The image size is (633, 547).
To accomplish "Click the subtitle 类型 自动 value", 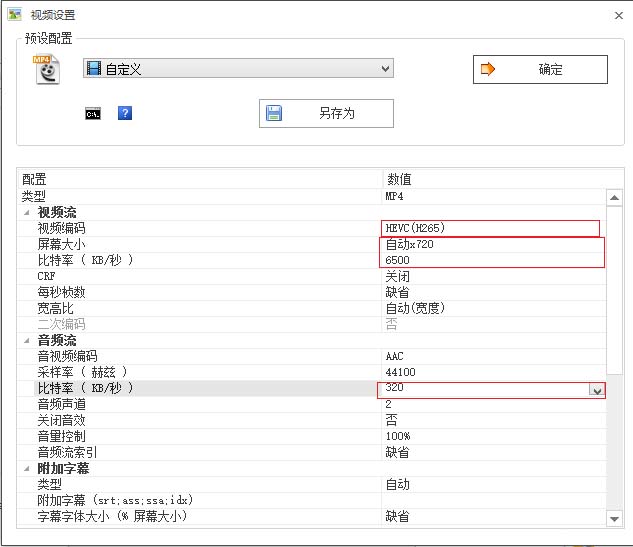I will point(398,484).
